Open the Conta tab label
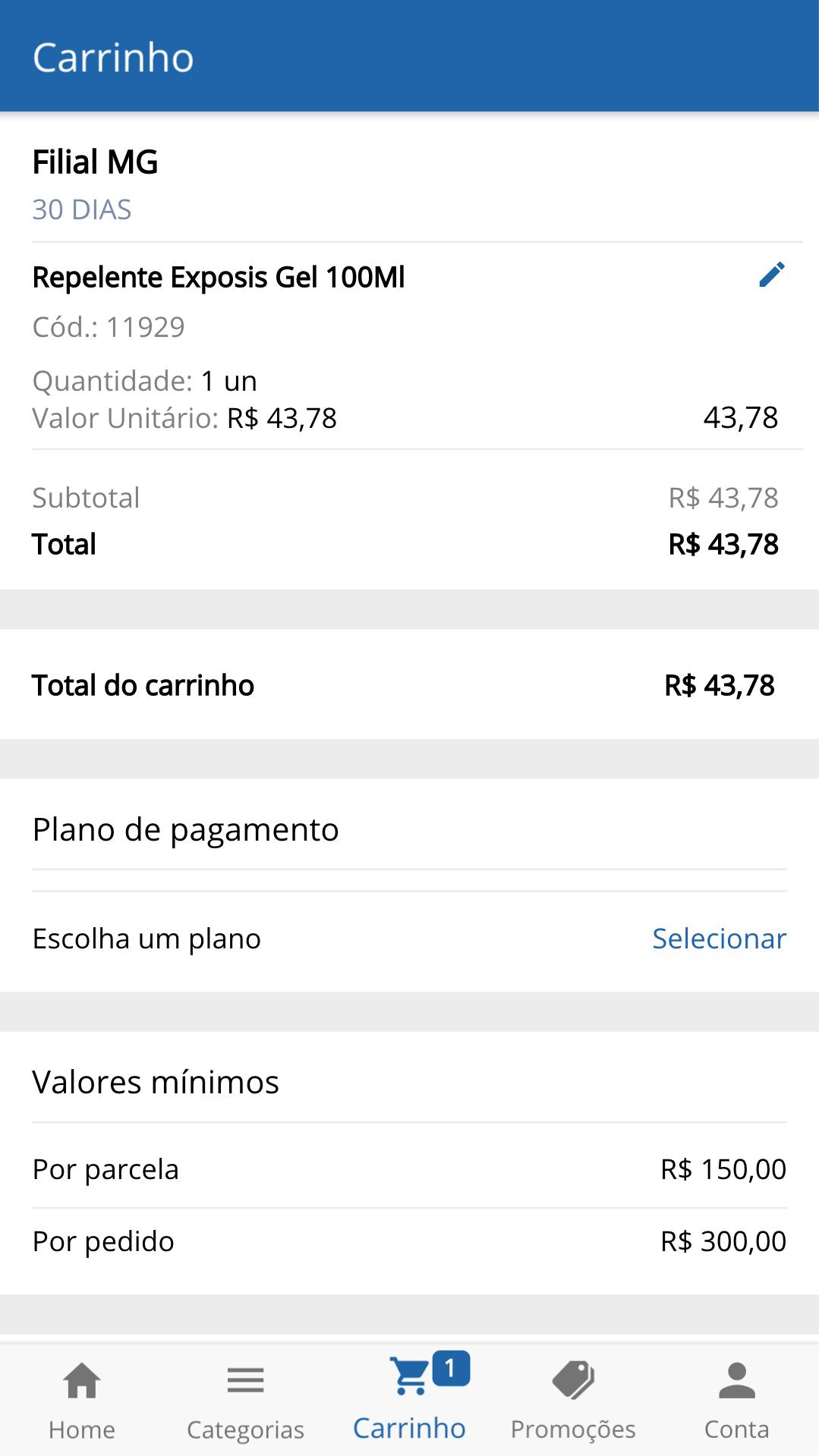 tap(737, 1429)
